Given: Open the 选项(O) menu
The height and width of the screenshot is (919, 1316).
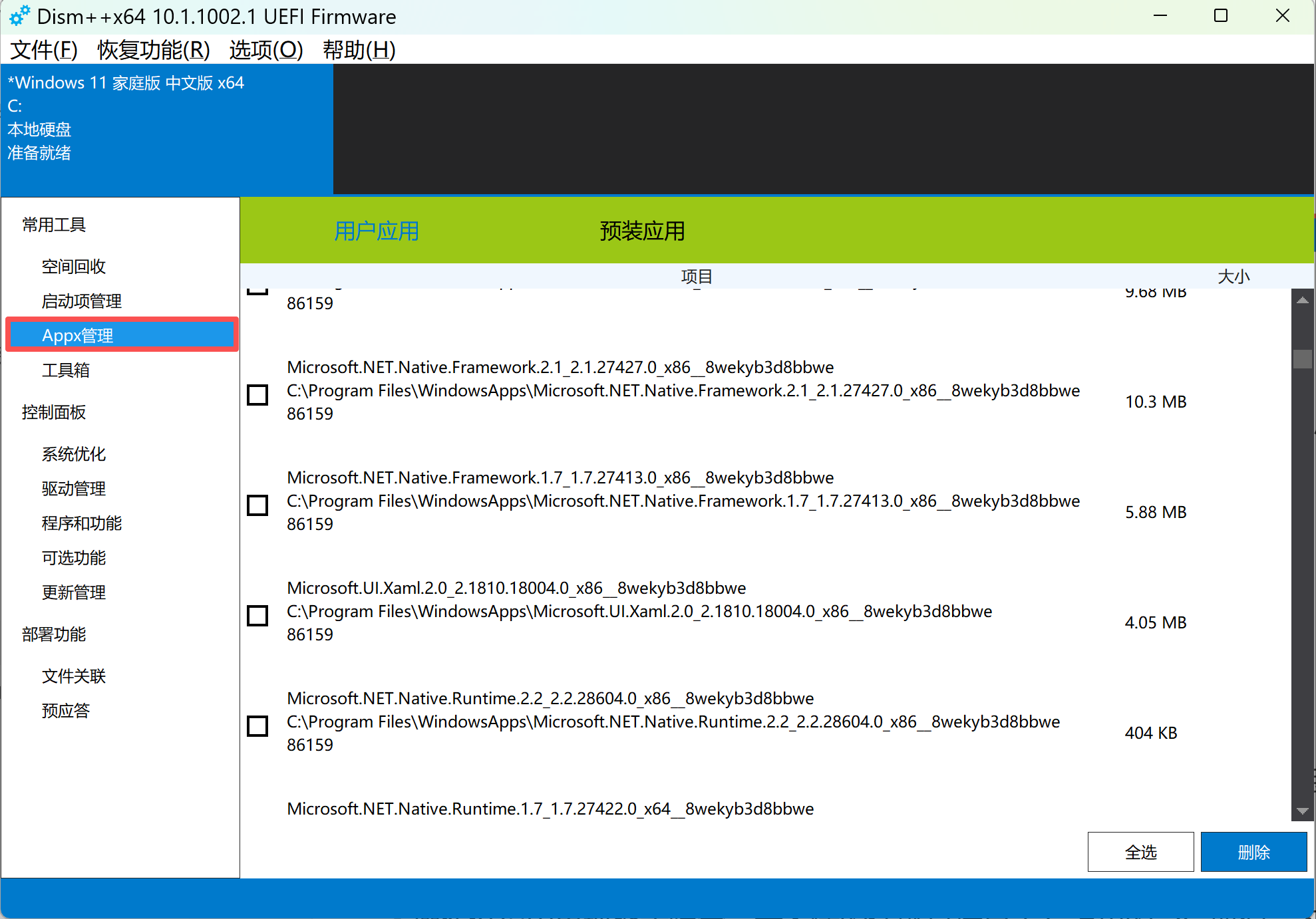Looking at the screenshot, I should click(266, 50).
